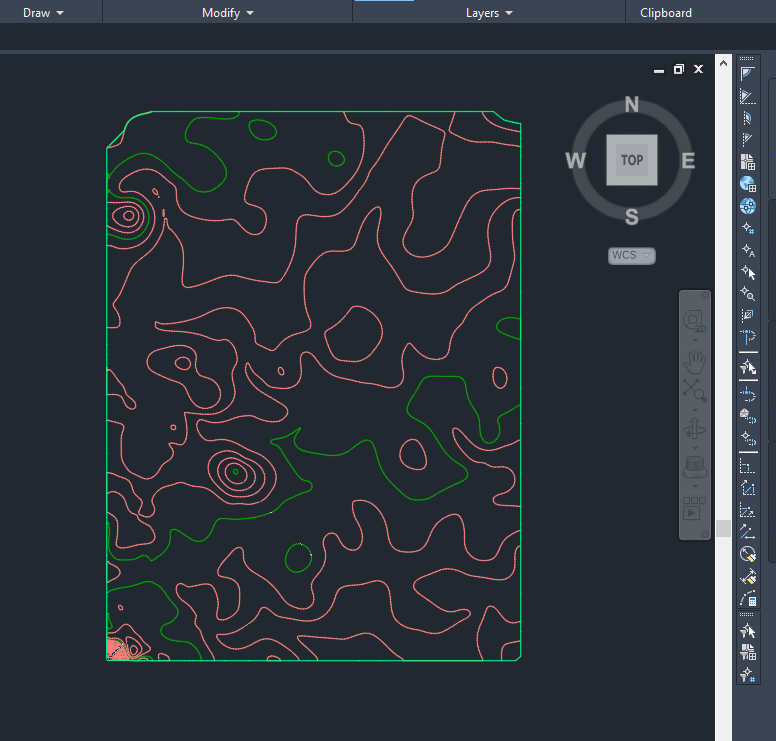Image resolution: width=776 pixels, height=741 pixels.
Task: Select the Zoom Extents tool
Action: 694,390
